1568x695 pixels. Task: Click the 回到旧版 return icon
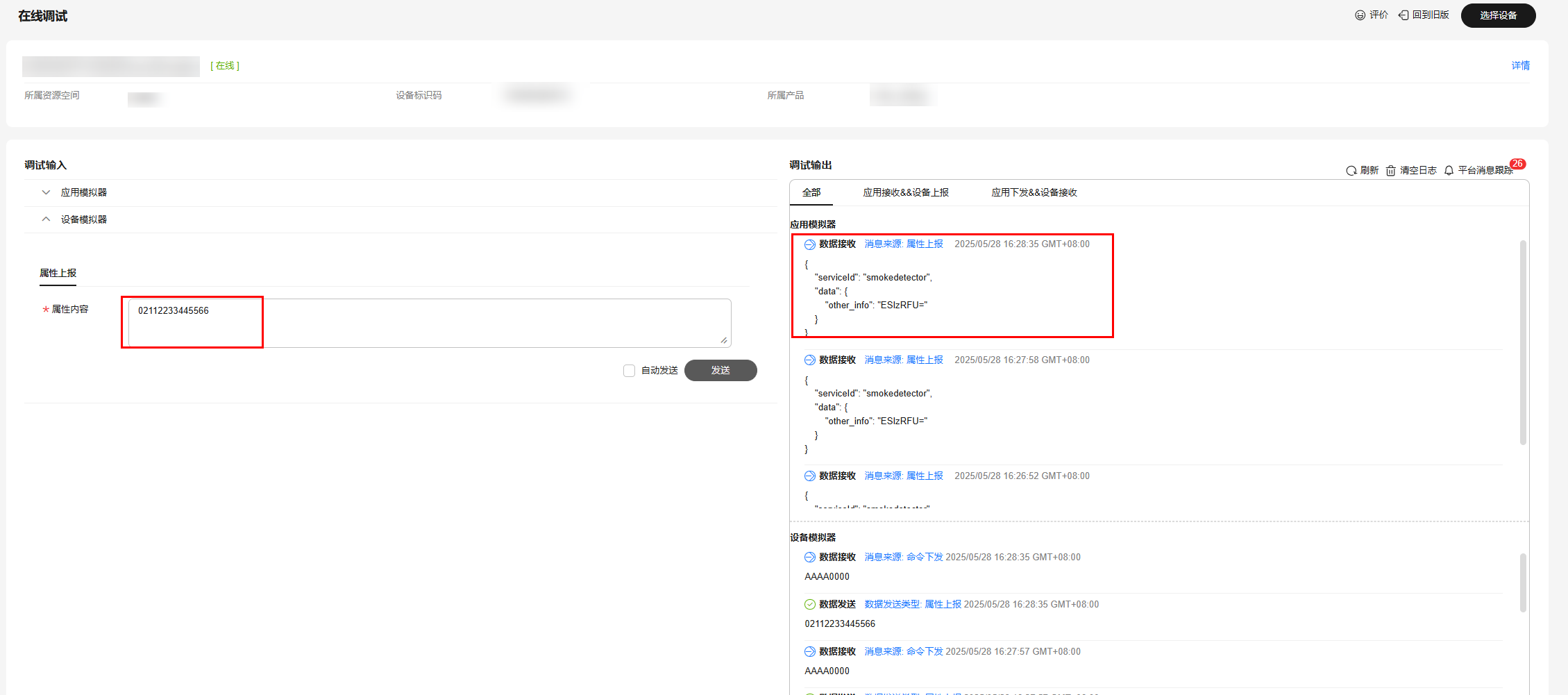coord(1403,15)
